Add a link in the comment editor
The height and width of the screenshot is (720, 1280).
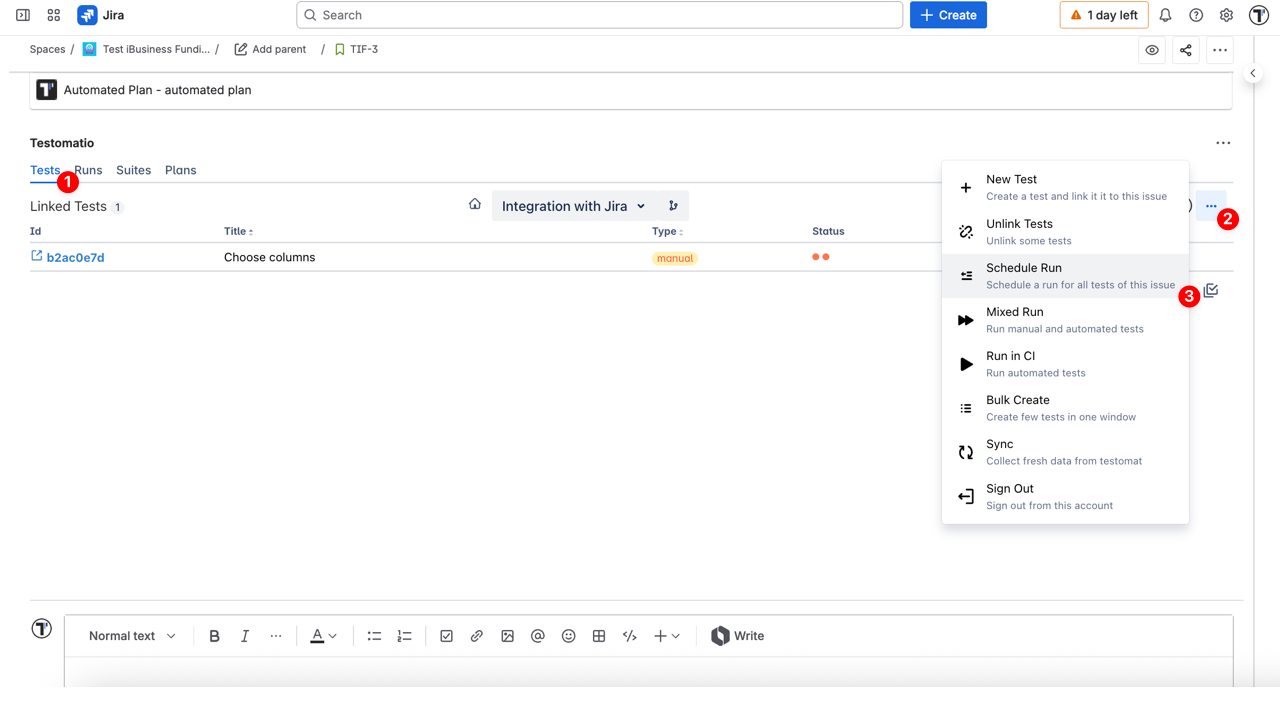[477, 636]
